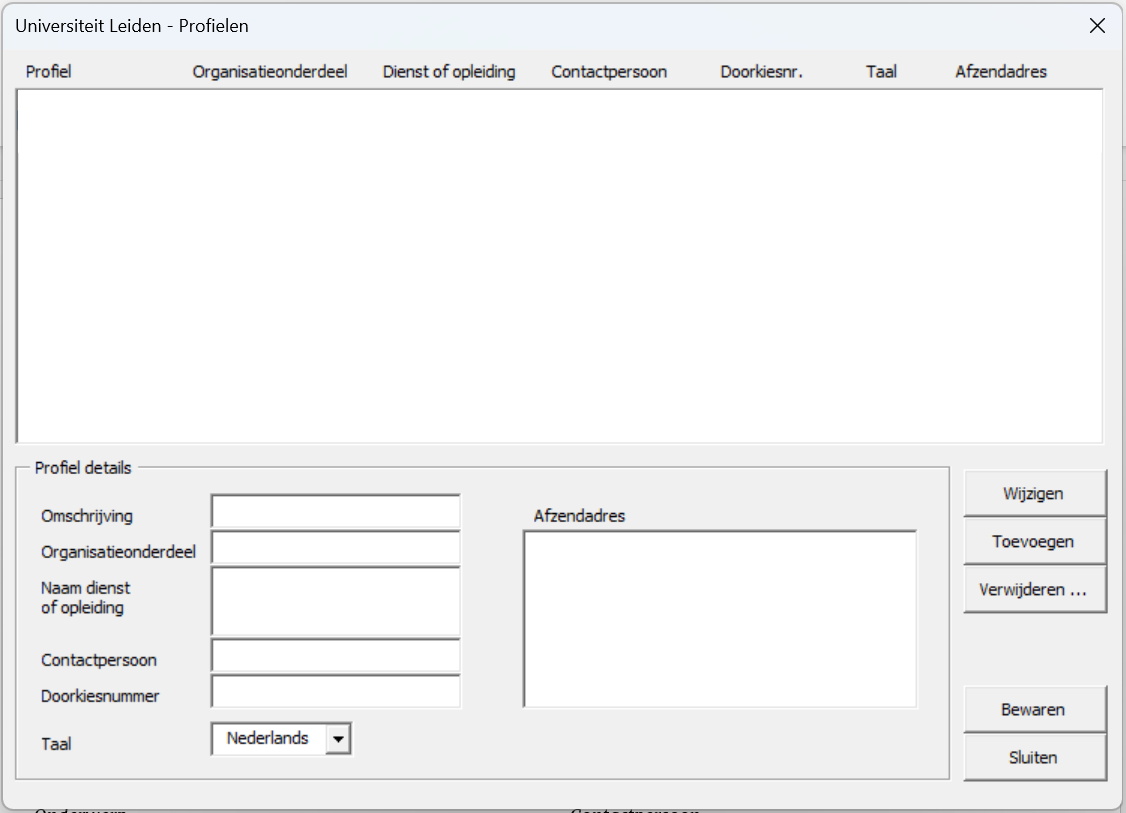1126x813 pixels.
Task: Click into Naam dienst of opleiding box
Action: click(x=335, y=601)
